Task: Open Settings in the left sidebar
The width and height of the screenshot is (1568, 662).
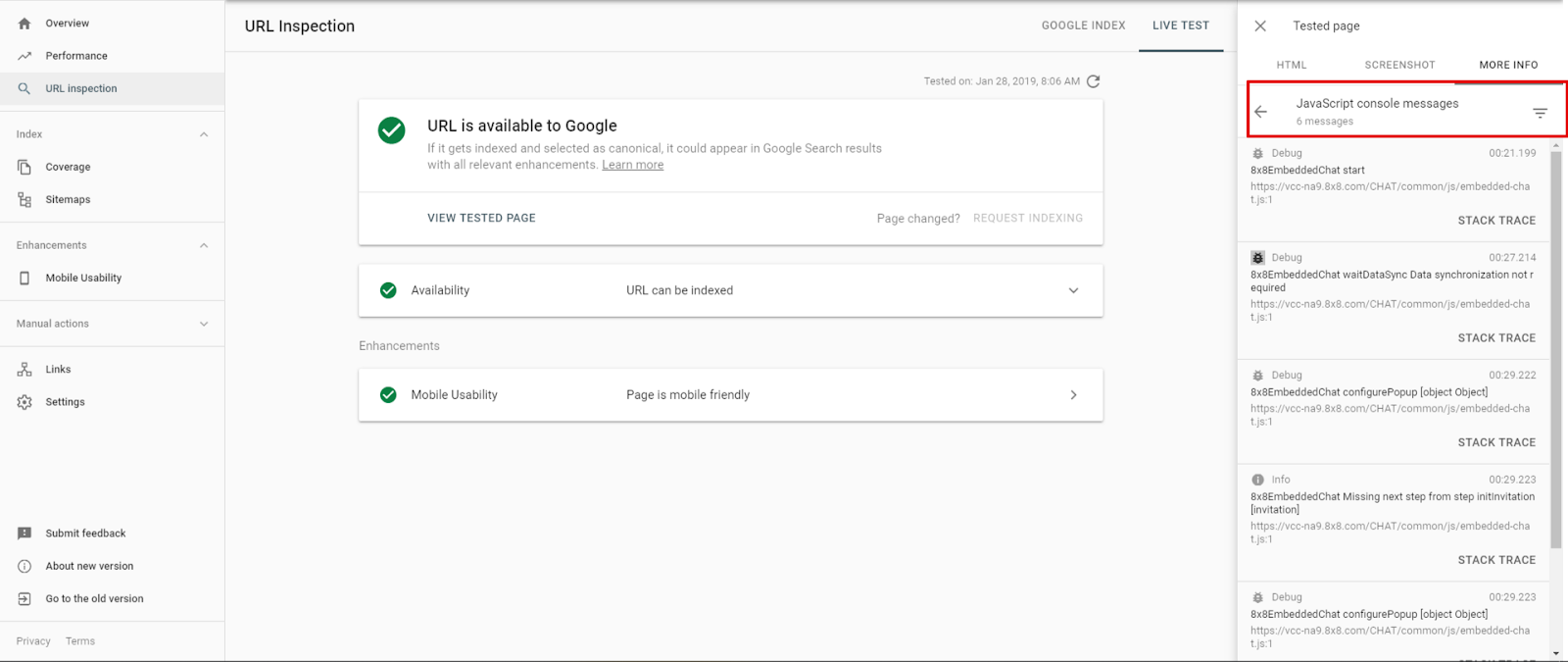Action: coord(65,402)
